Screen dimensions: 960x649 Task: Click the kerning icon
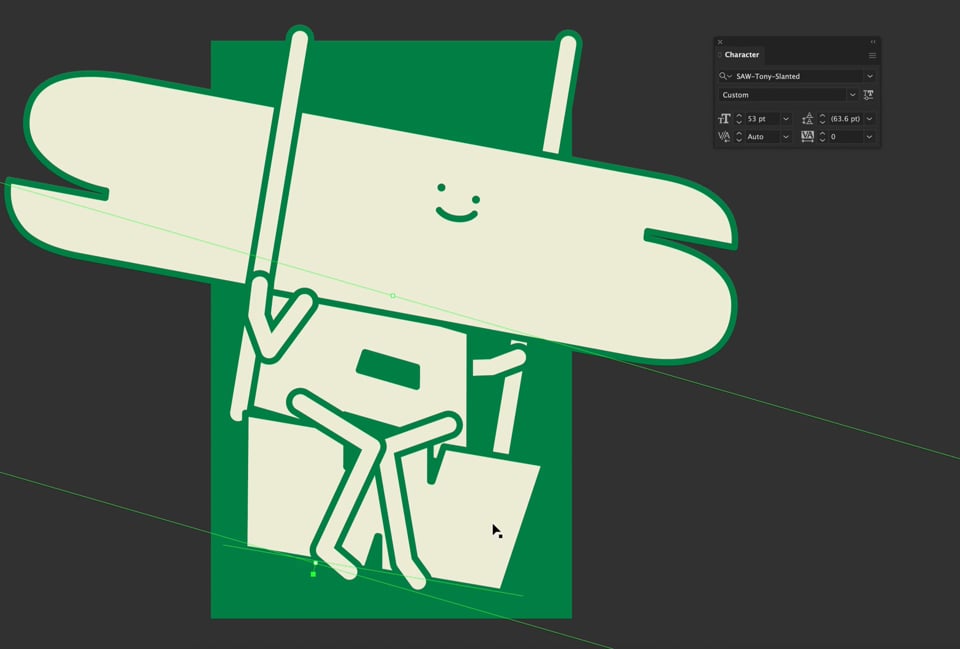[x=724, y=137]
